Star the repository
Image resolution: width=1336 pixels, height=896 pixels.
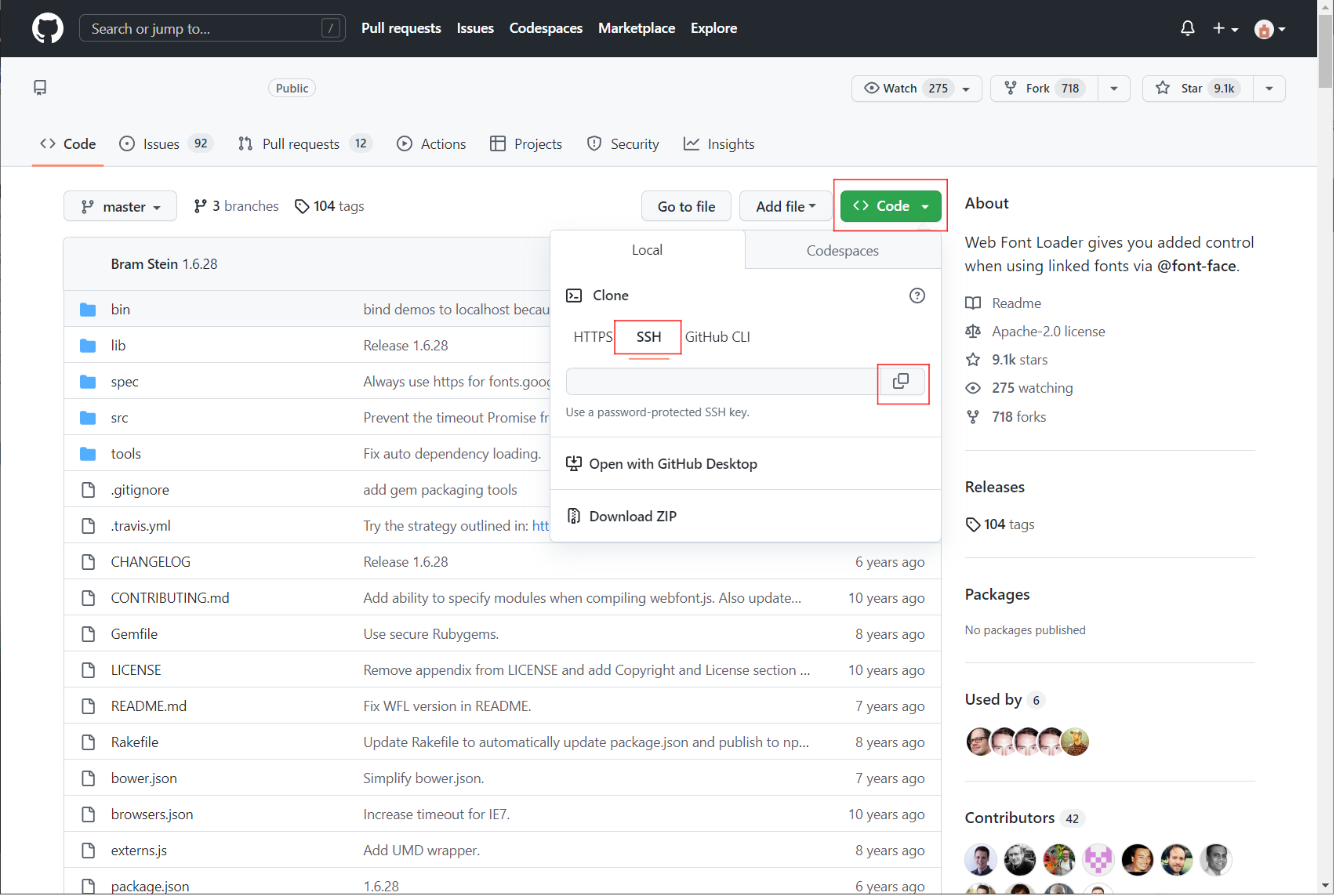(x=1198, y=89)
